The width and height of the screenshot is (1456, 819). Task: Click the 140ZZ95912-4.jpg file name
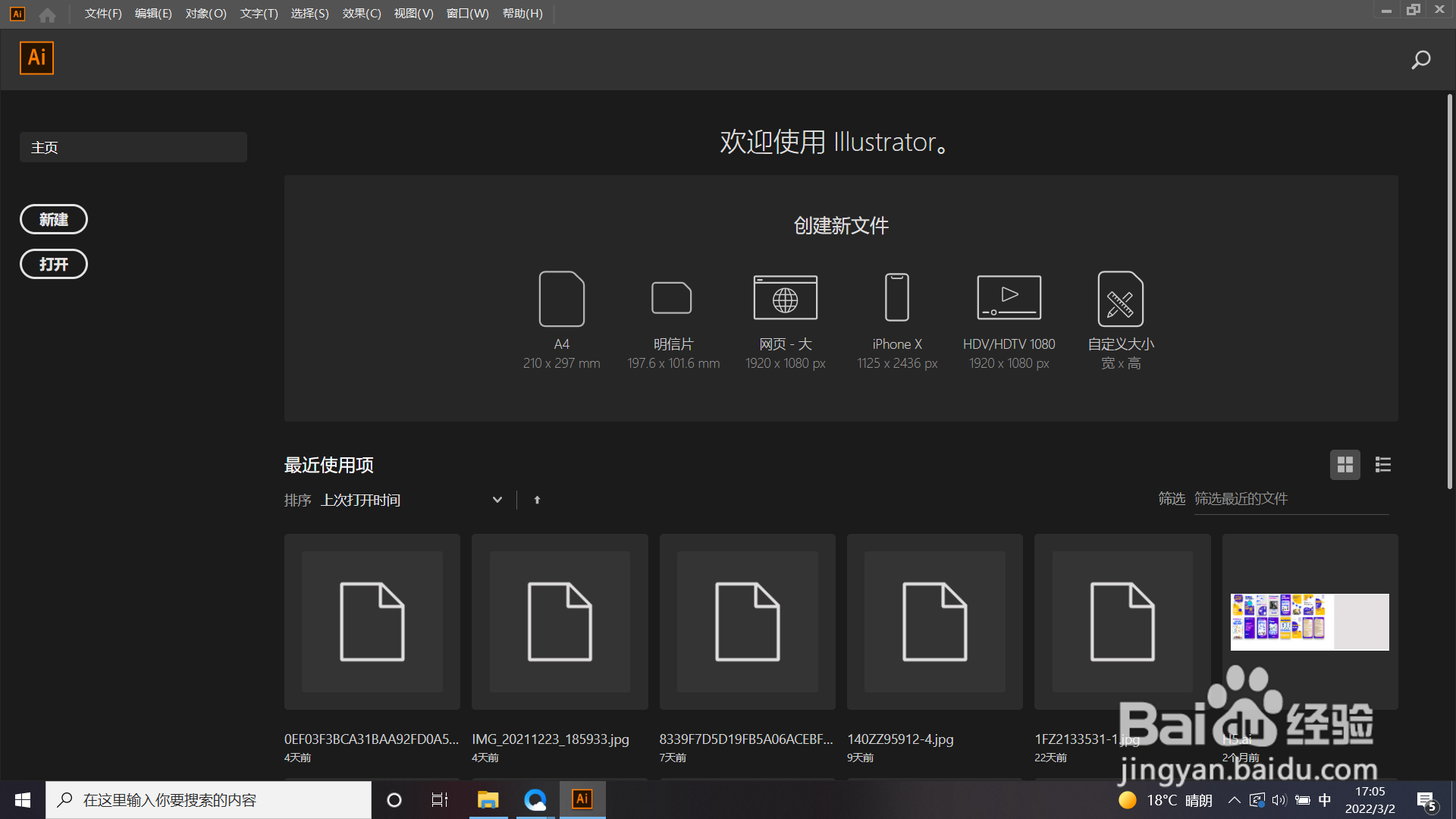point(900,739)
